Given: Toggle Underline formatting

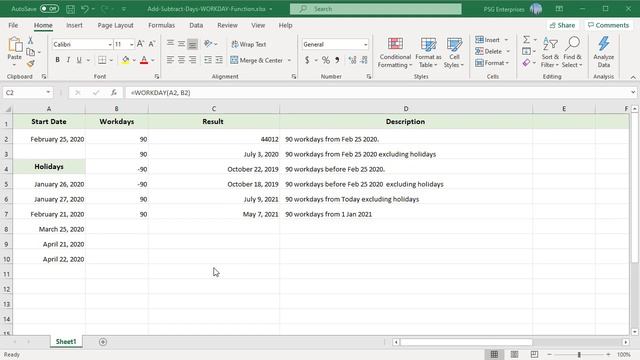Looking at the screenshot, I should coord(79,60).
